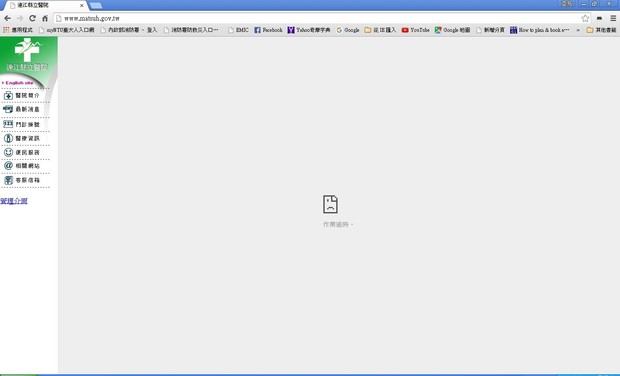This screenshot has height=376, width=620.
Task: Click the browser back arrow
Action: (8, 18)
